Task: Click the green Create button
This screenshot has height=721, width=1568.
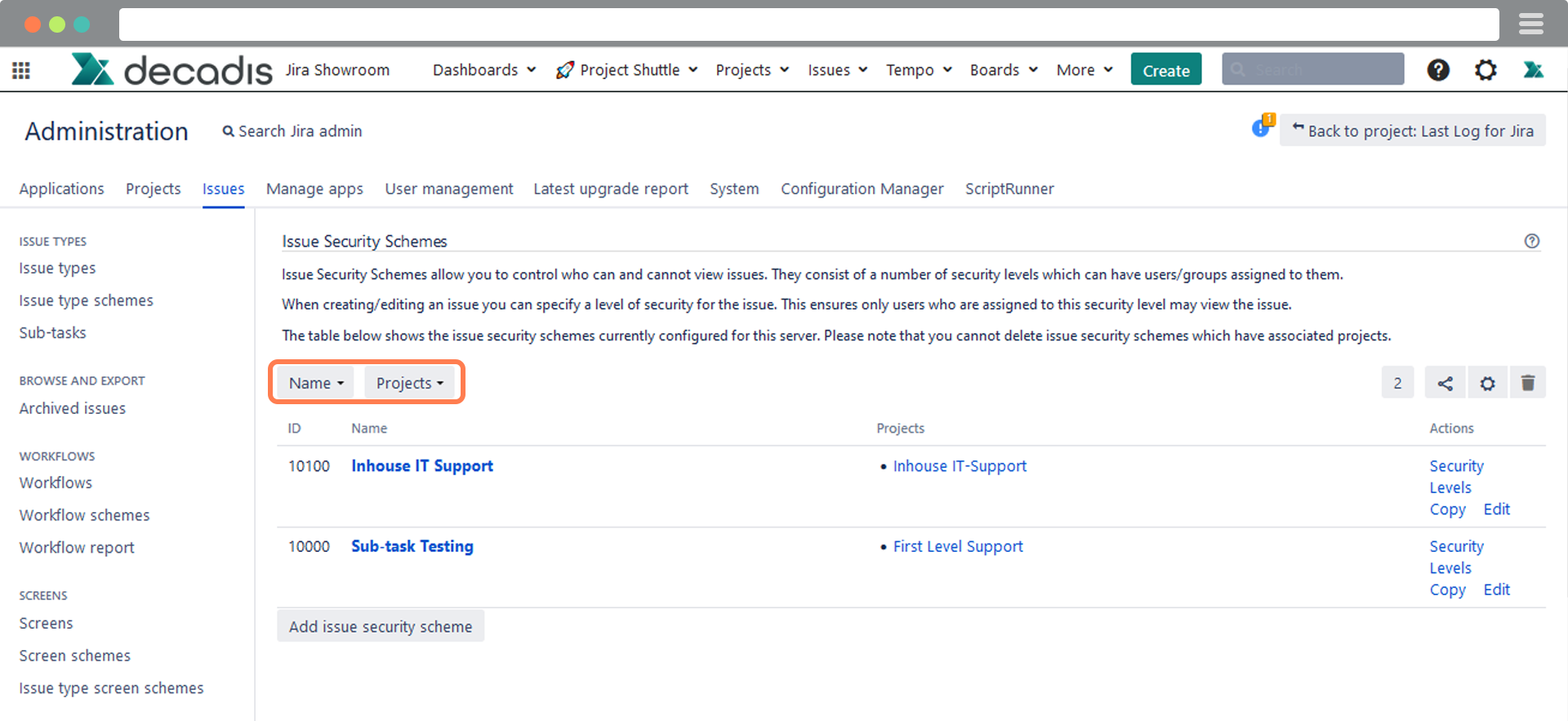Action: pyautogui.click(x=1165, y=70)
